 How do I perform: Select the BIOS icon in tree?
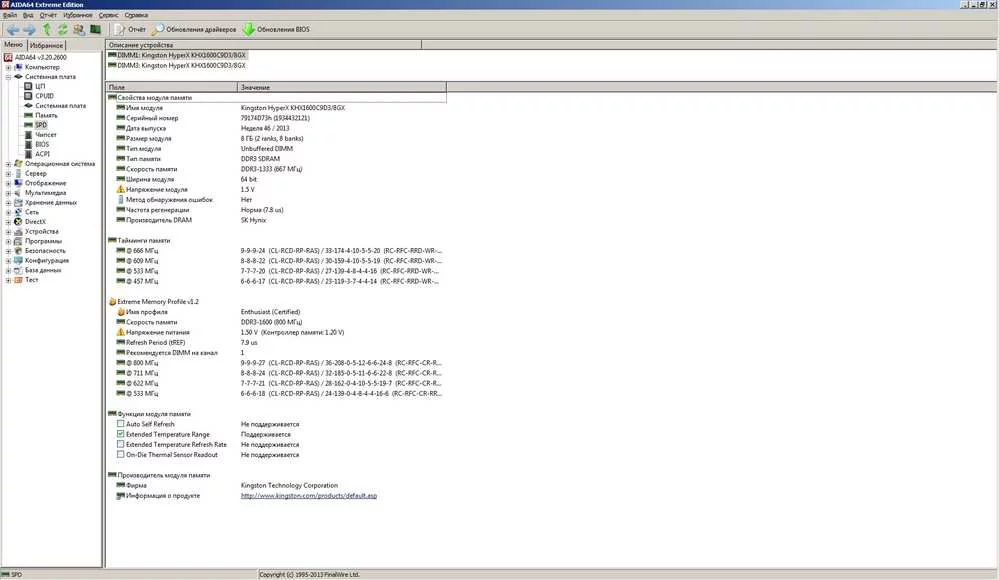pos(28,144)
